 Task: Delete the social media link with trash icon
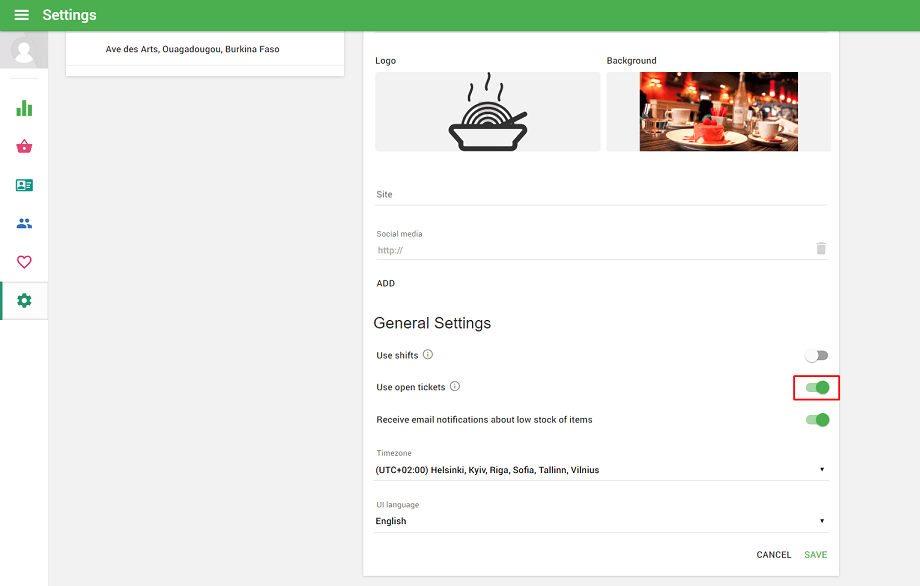(821, 249)
